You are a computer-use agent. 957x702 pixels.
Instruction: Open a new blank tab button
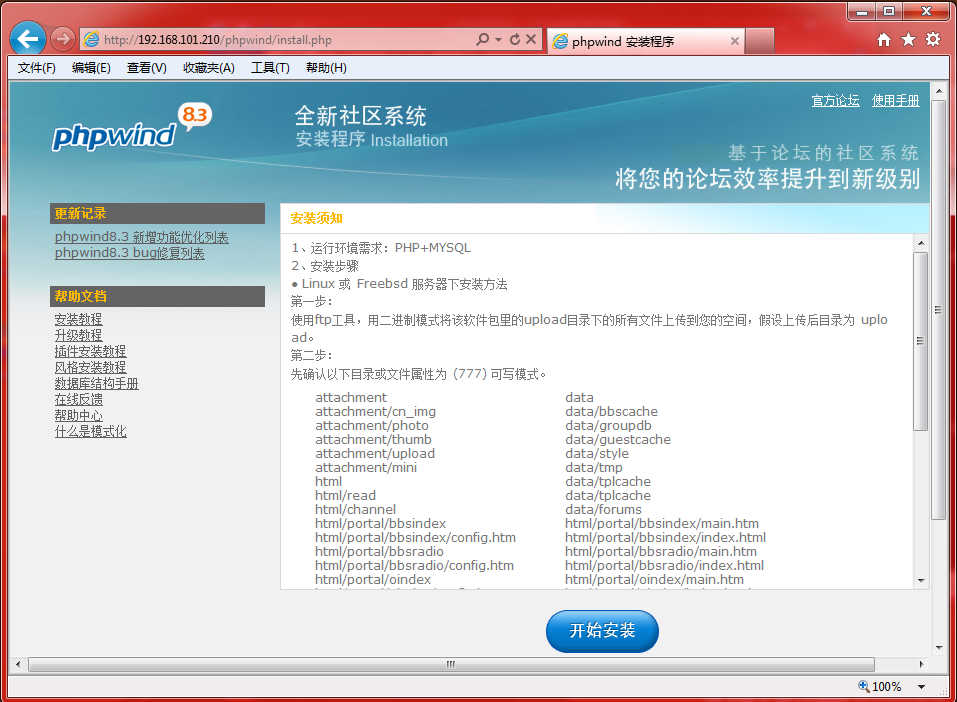pyautogui.click(x=759, y=41)
